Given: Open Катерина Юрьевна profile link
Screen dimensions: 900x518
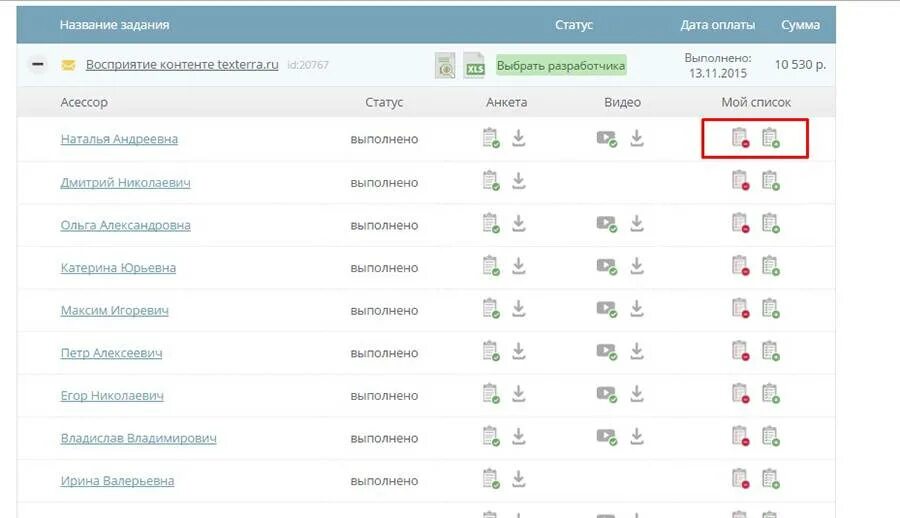Looking at the screenshot, I should click(118, 268).
